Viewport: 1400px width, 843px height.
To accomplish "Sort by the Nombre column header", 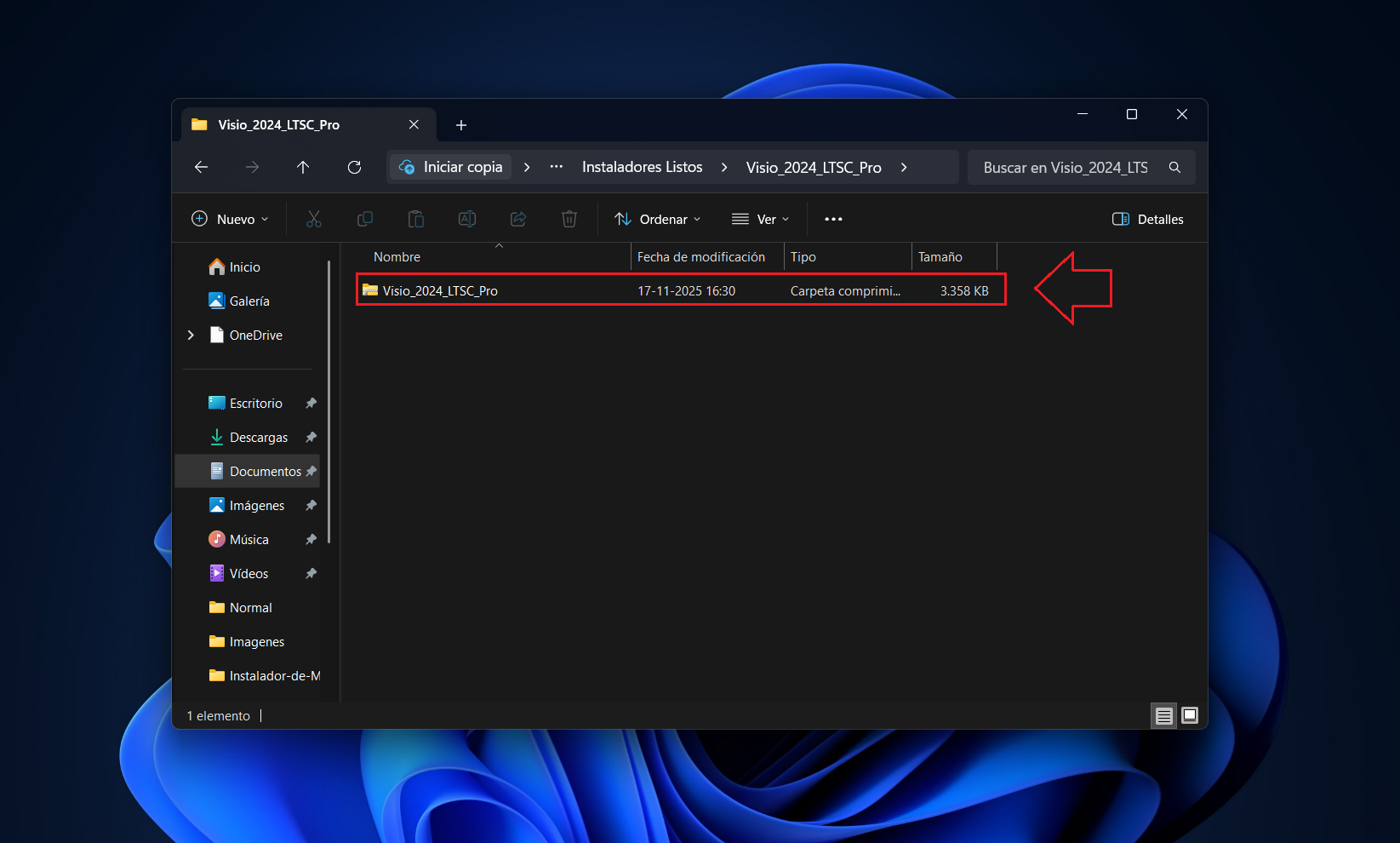I will 498,257.
